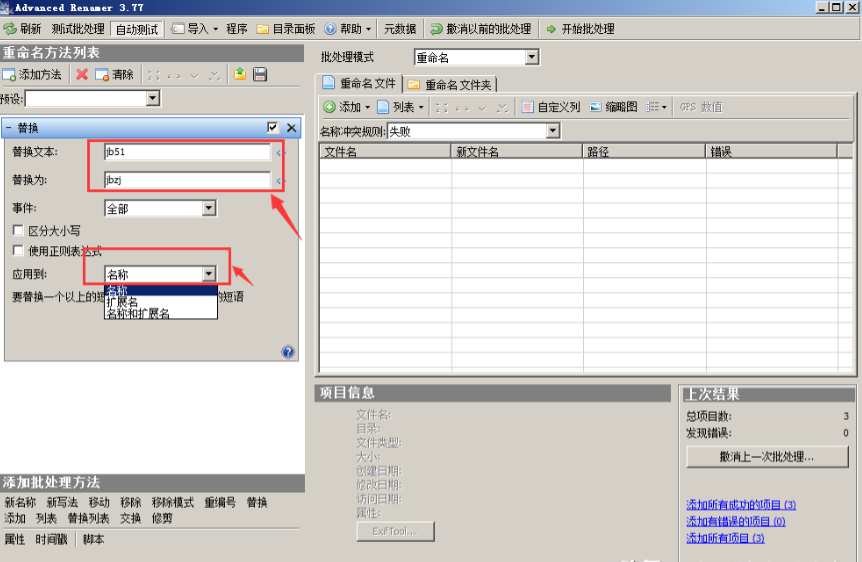Click the 替换为 input field containing jbzj
This screenshot has height=562, width=862.
tap(187, 180)
